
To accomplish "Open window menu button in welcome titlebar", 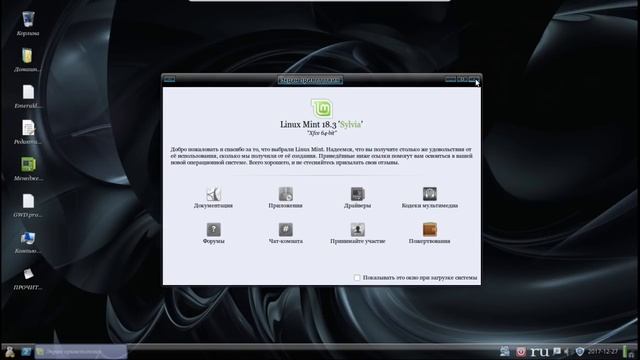I will pyautogui.click(x=169, y=79).
